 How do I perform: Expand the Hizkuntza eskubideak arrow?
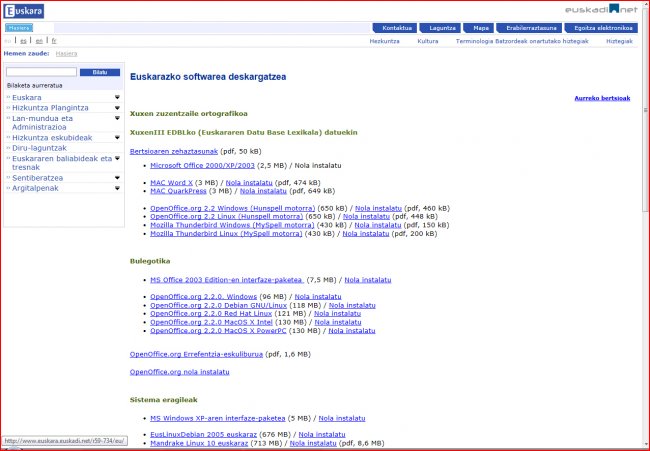[x=117, y=137]
